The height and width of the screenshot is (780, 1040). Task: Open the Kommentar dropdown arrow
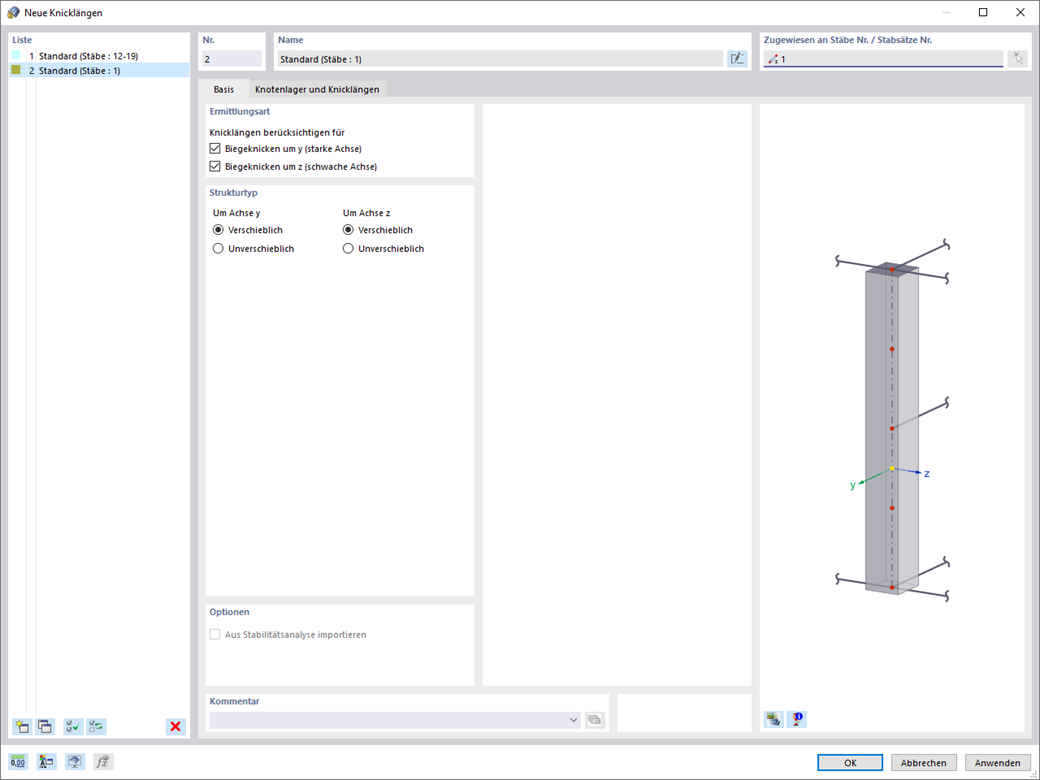click(x=574, y=720)
